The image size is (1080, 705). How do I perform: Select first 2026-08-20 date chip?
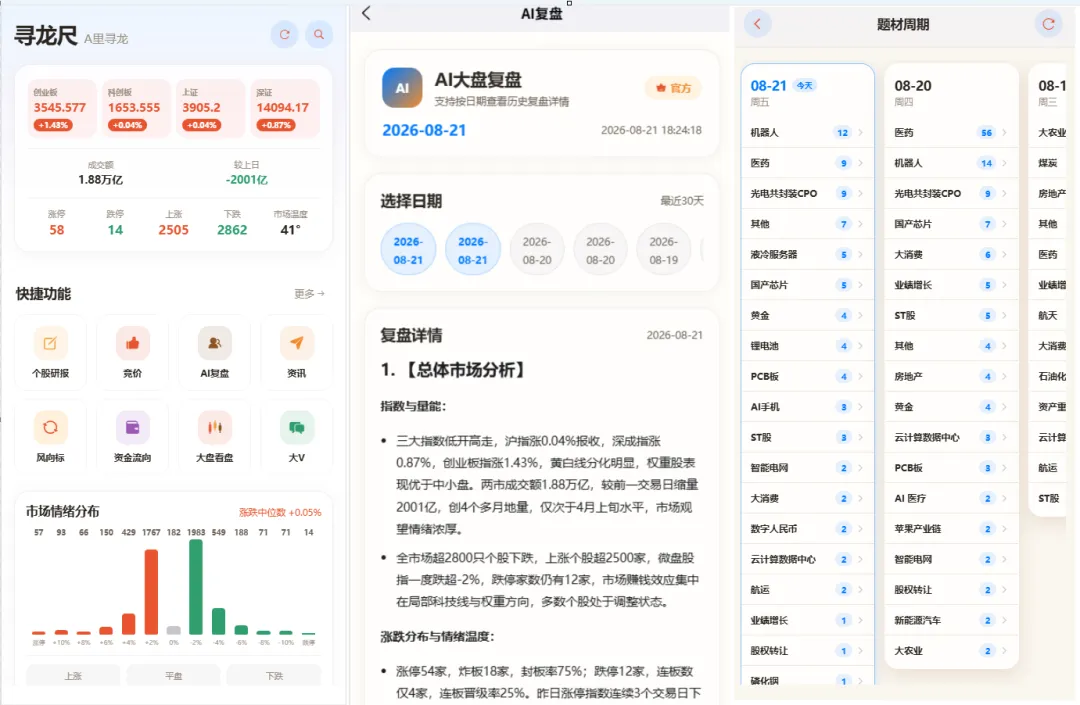click(x=537, y=250)
